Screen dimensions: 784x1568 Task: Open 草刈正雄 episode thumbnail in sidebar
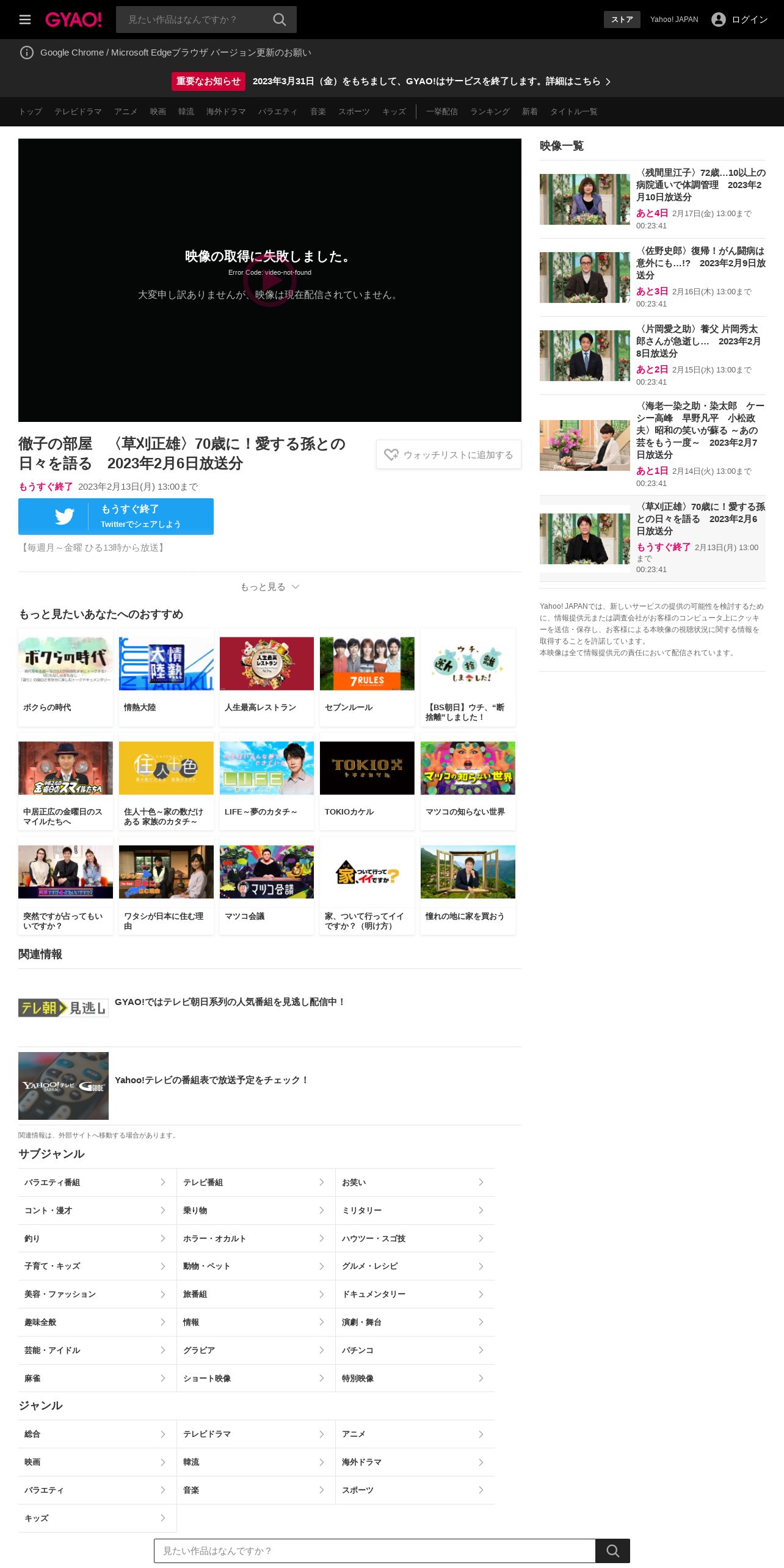pyautogui.click(x=585, y=539)
